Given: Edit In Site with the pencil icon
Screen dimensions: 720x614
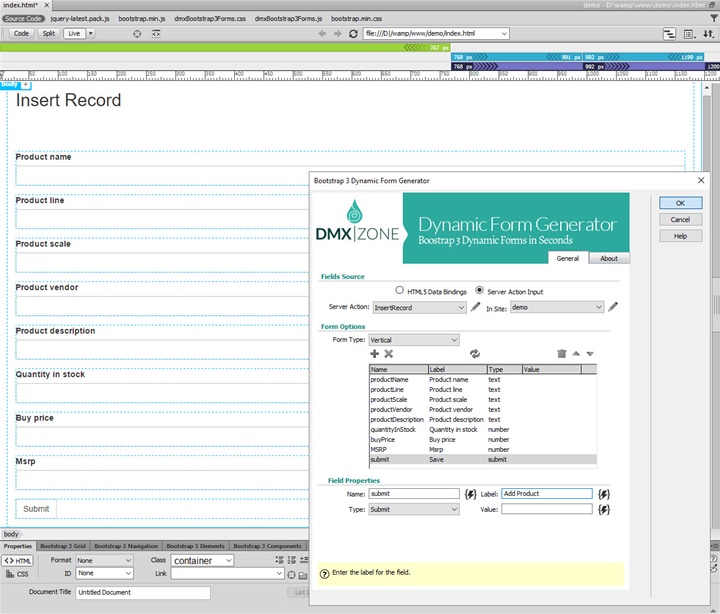Looking at the screenshot, I should 613,307.
